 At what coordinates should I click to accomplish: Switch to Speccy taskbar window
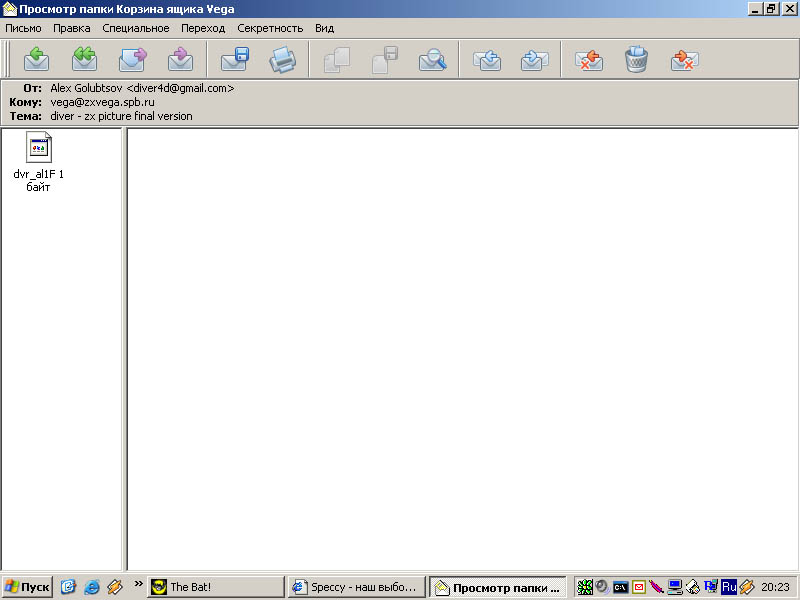(x=355, y=588)
